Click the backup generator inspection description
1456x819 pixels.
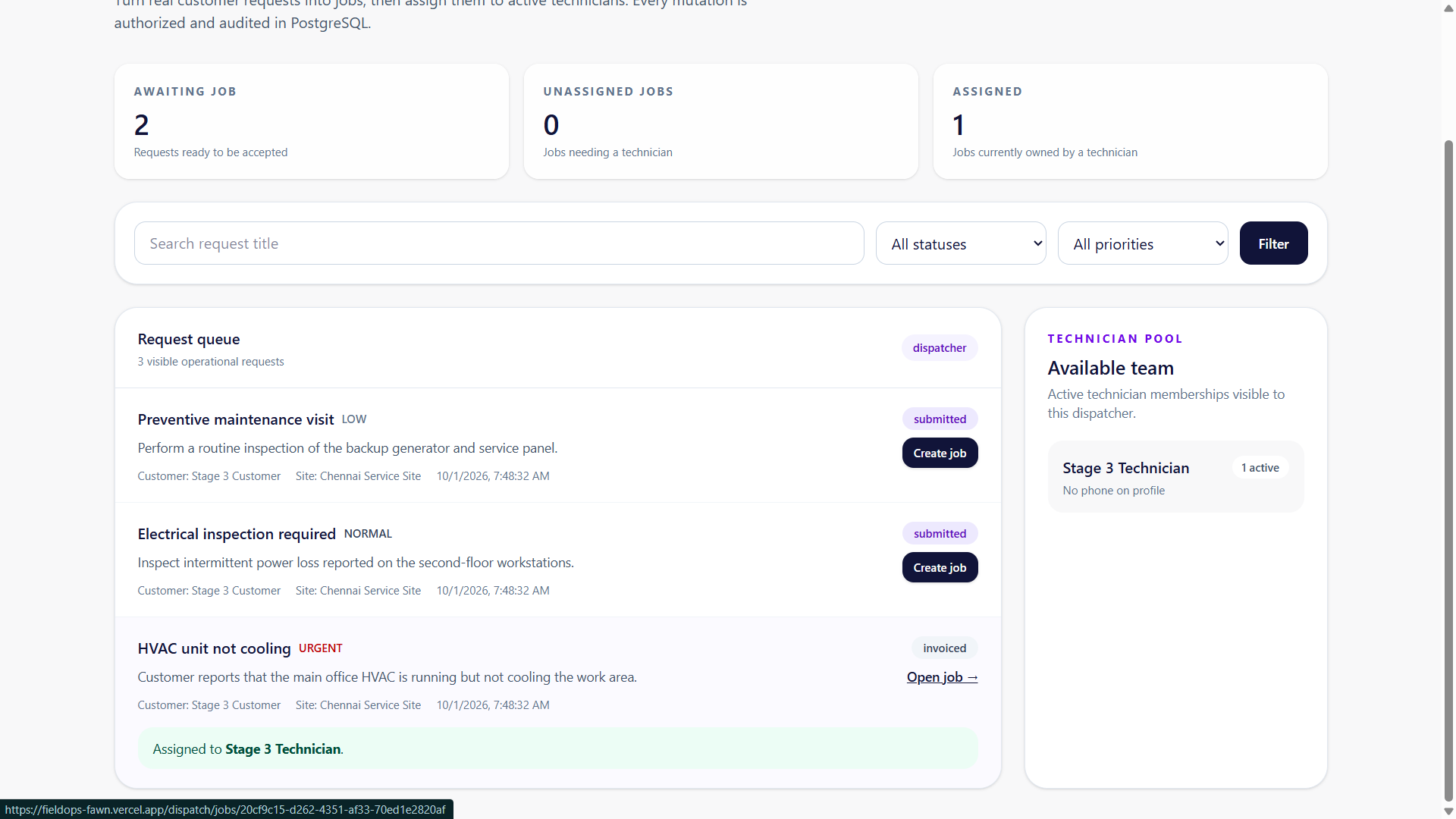(x=348, y=448)
